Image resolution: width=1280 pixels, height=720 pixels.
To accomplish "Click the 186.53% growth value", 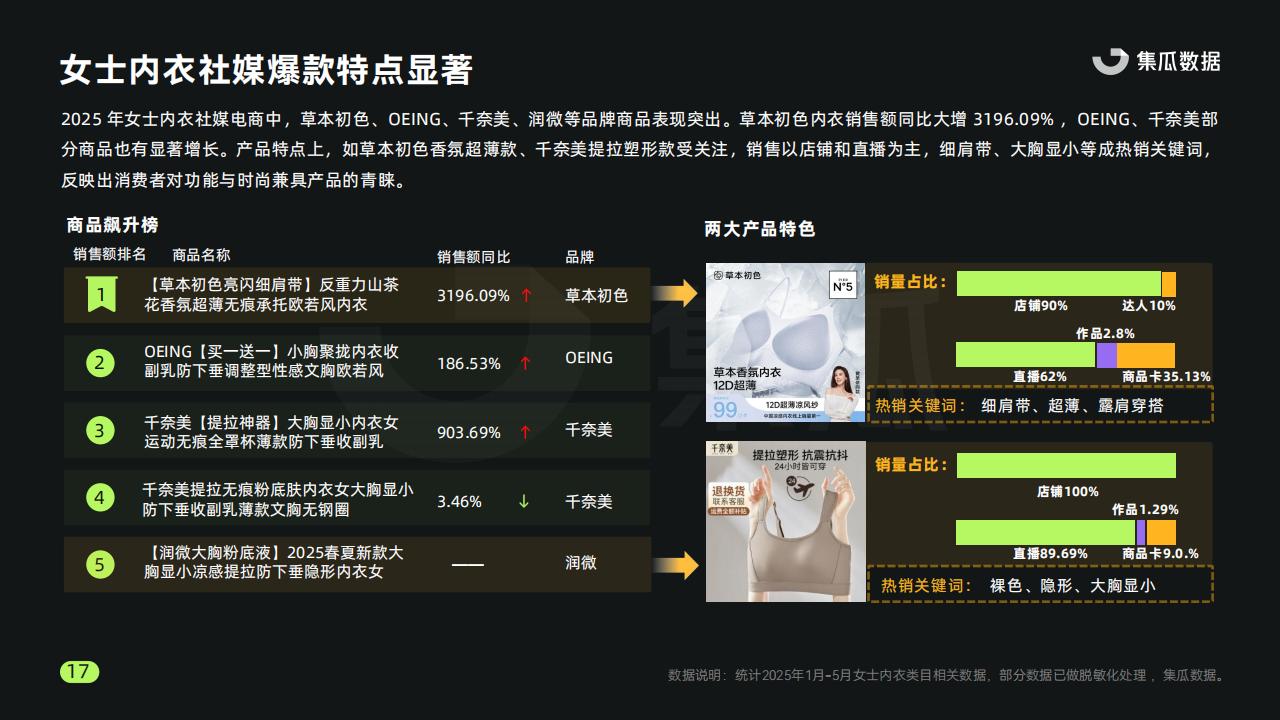I will pyautogui.click(x=469, y=364).
